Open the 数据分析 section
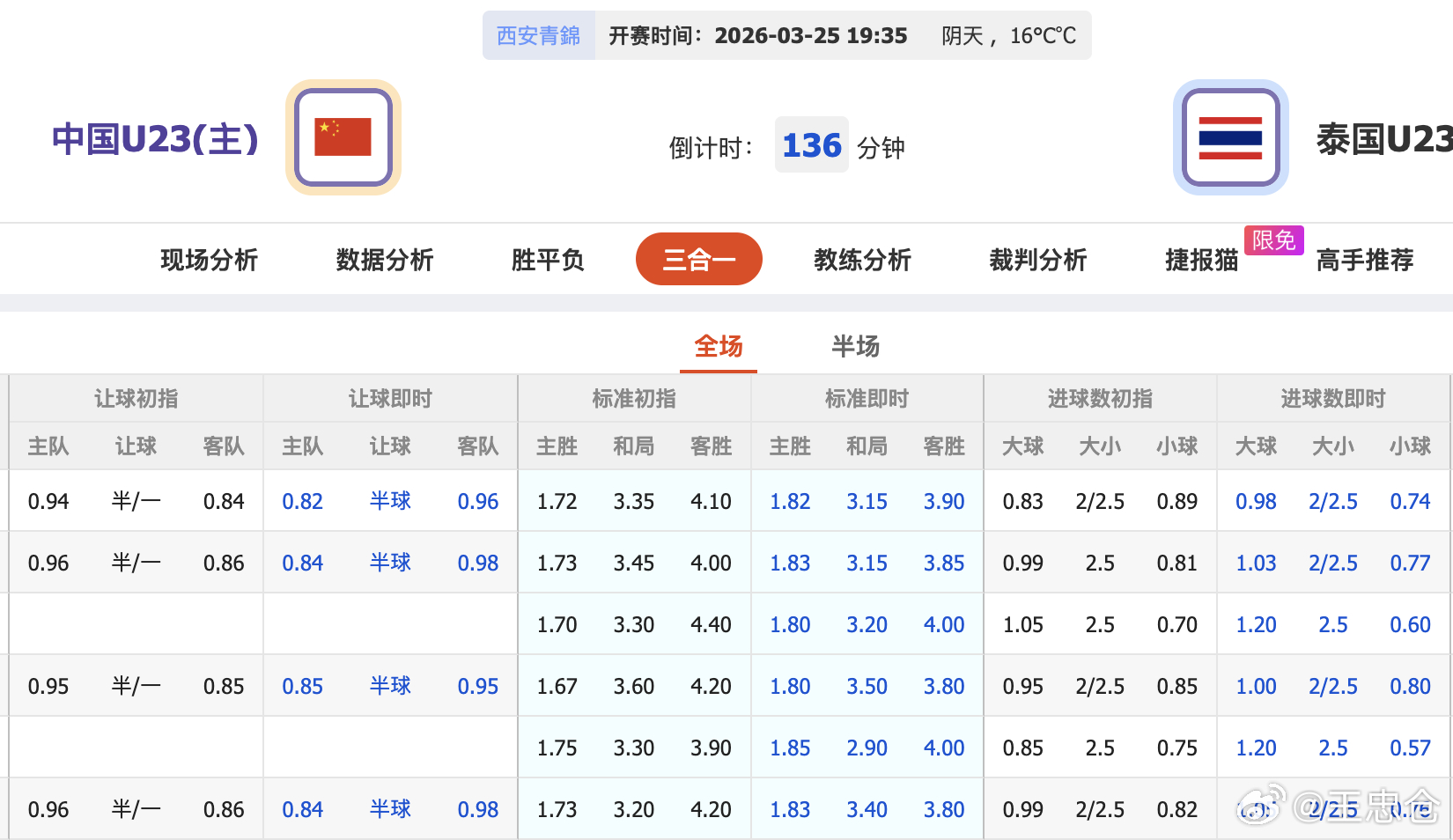The image size is (1453, 840). (382, 260)
